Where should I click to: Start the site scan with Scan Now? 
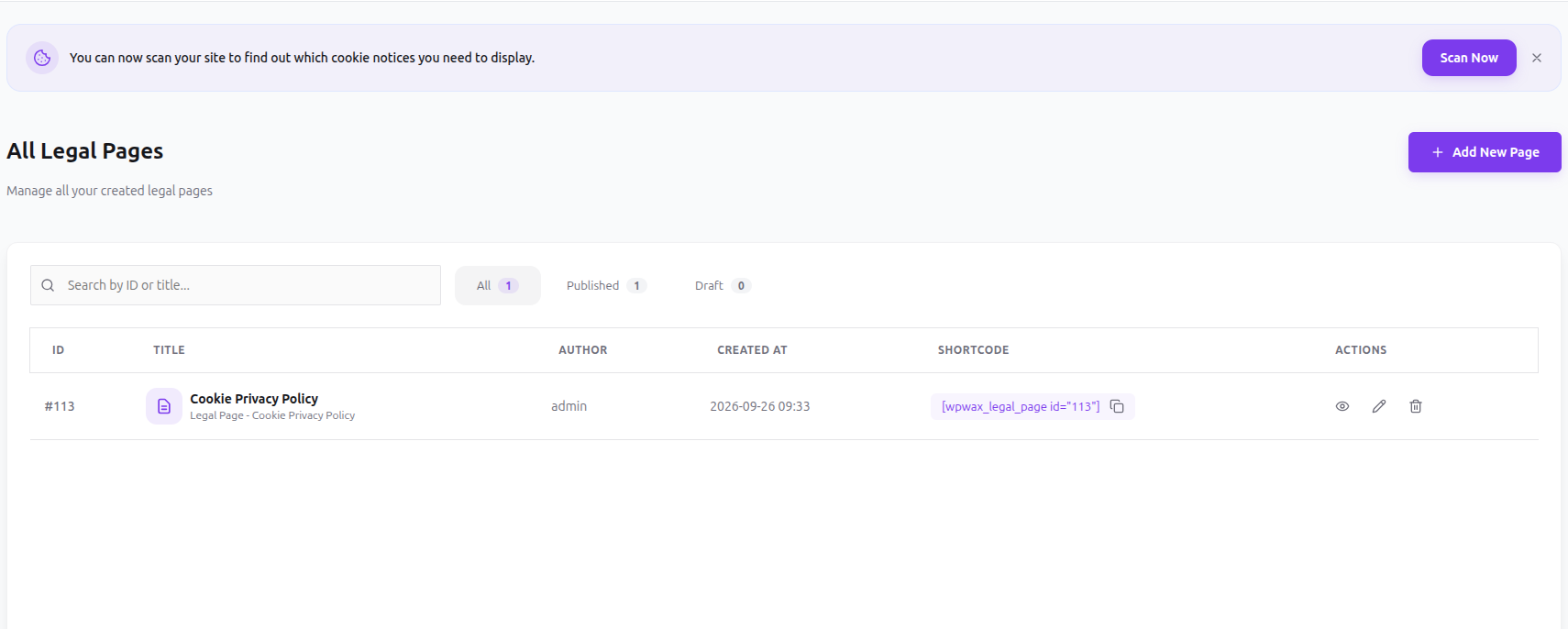tap(1469, 58)
